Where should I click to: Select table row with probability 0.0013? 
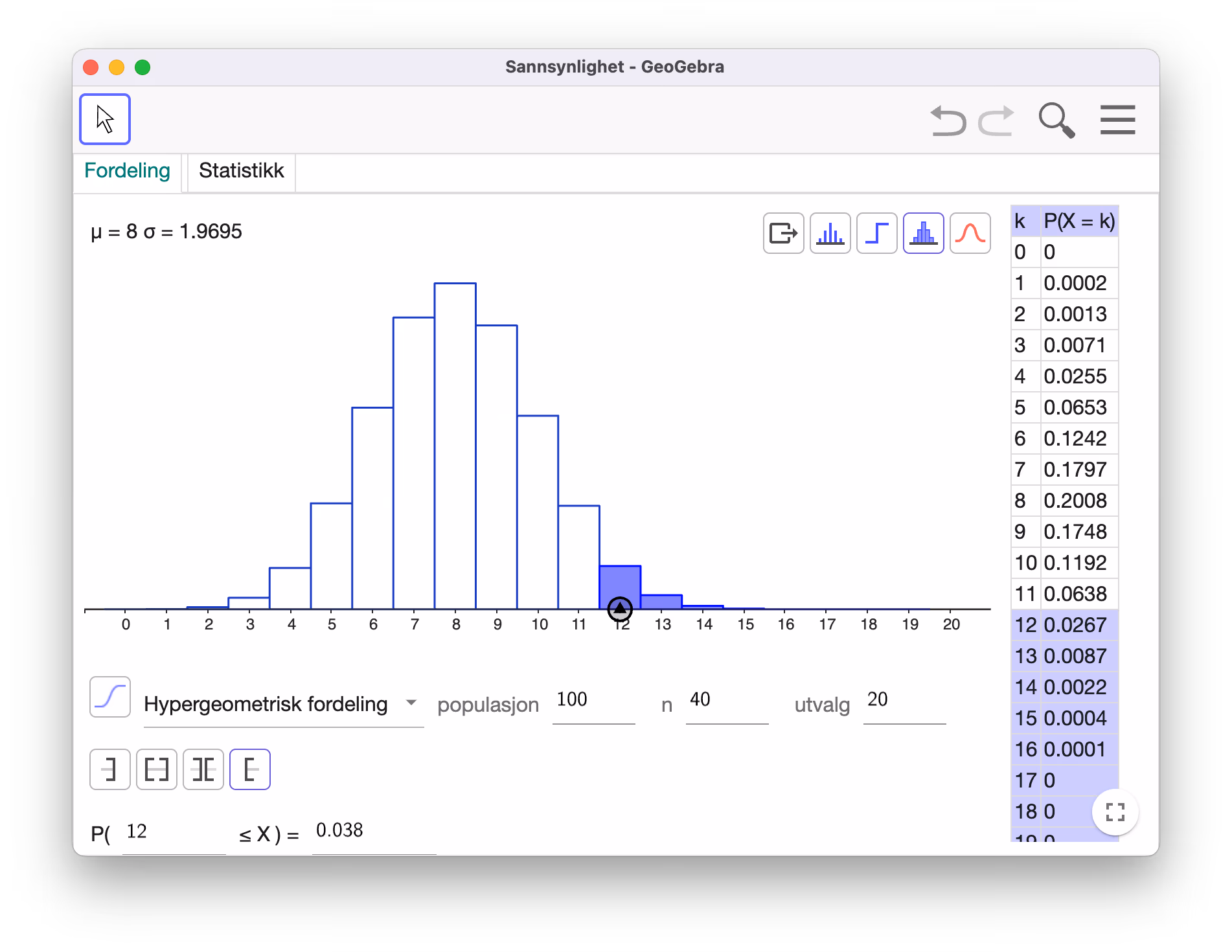[x=1065, y=314]
